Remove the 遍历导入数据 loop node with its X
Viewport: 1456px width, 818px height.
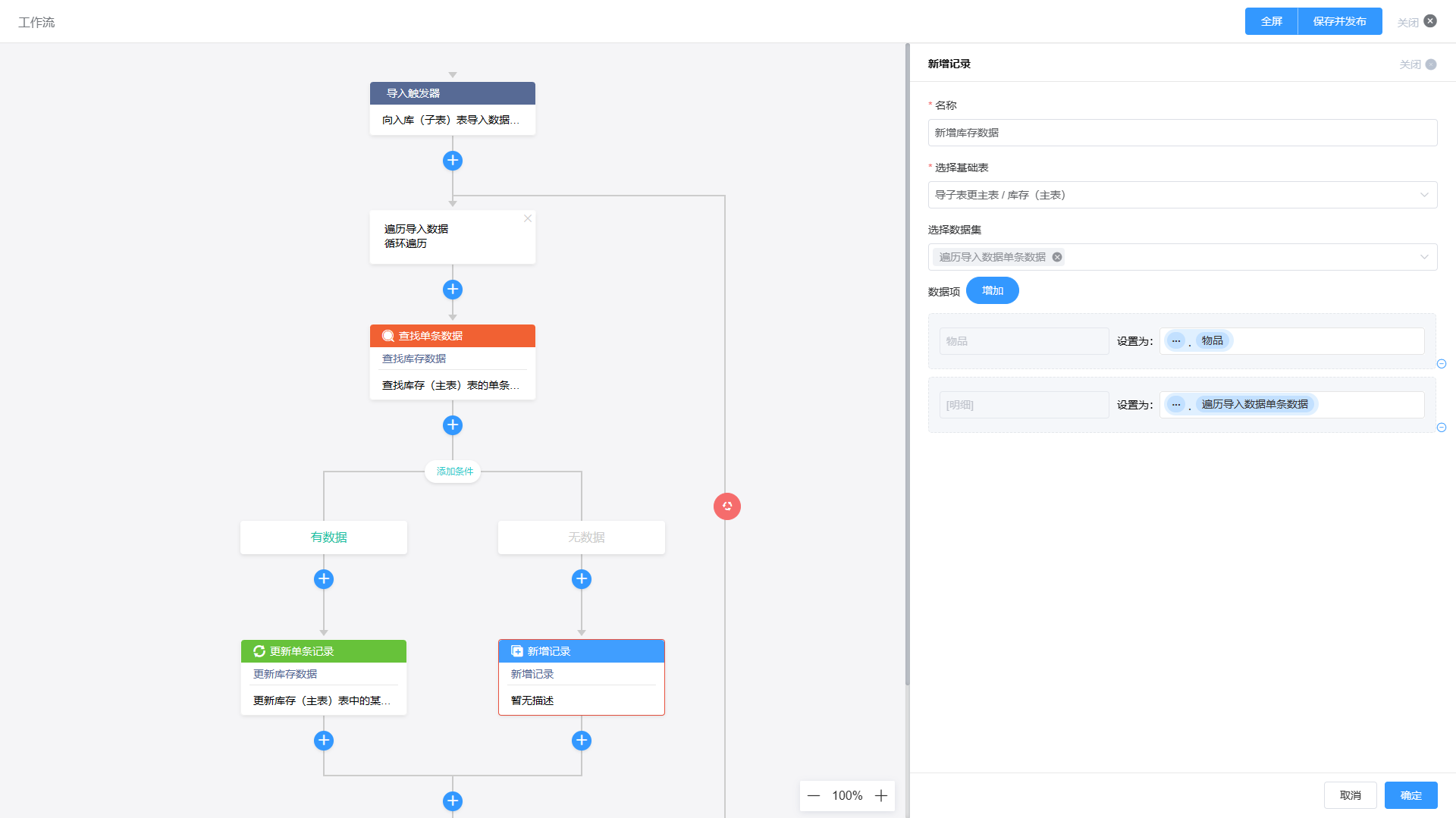click(x=528, y=218)
